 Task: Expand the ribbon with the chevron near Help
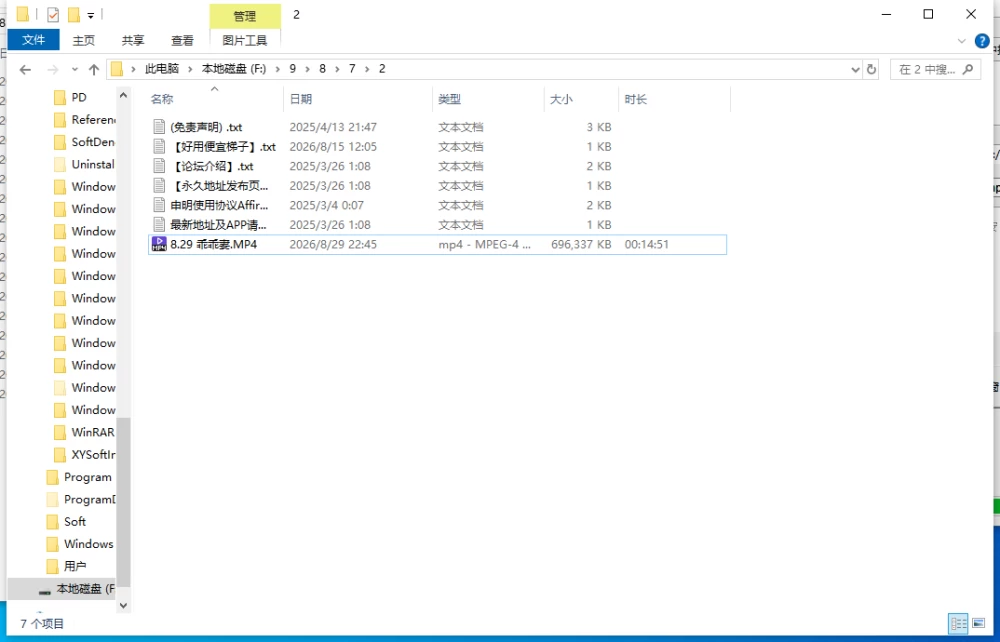[962, 41]
